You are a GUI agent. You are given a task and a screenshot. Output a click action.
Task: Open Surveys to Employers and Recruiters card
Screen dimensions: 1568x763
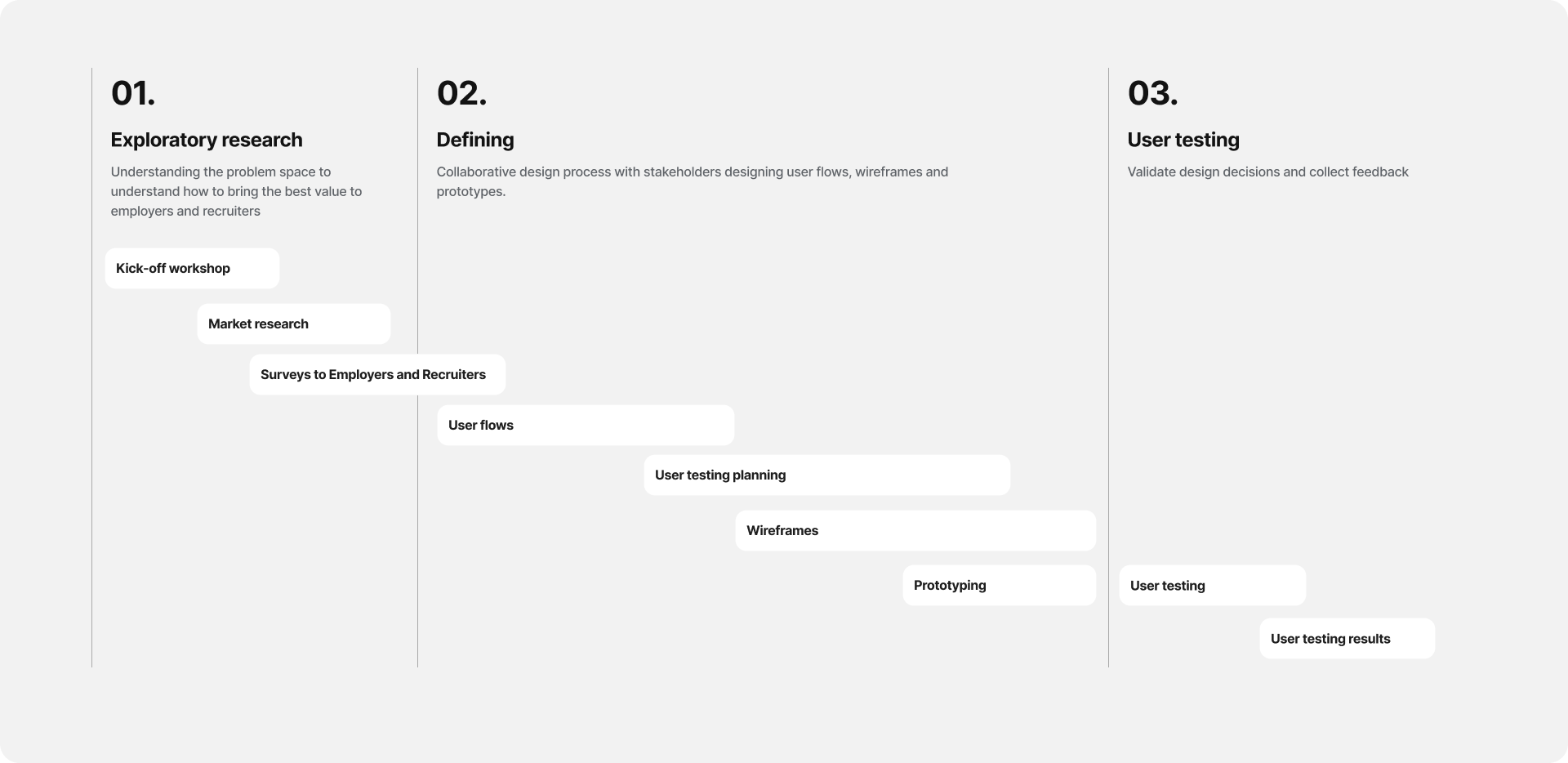point(377,374)
